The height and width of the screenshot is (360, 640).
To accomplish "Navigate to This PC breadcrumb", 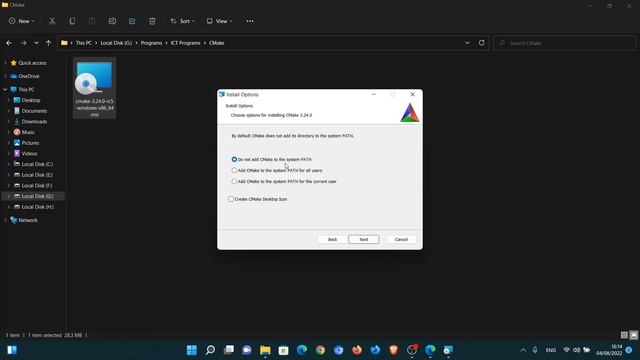I will [x=84, y=43].
